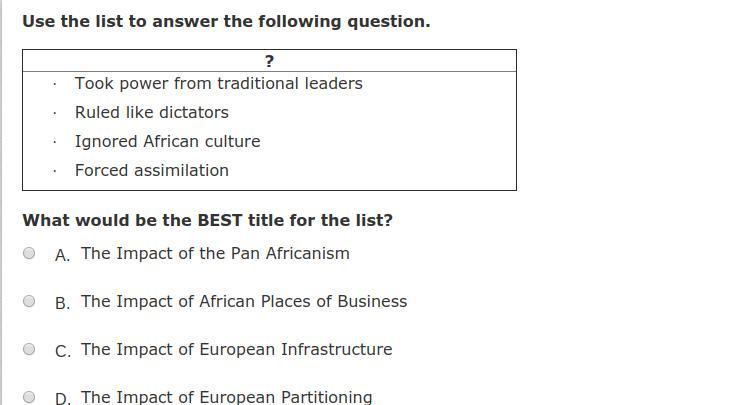The height and width of the screenshot is (405, 756).
Task: Click the letter 'C.' option label
Action: (x=63, y=351)
